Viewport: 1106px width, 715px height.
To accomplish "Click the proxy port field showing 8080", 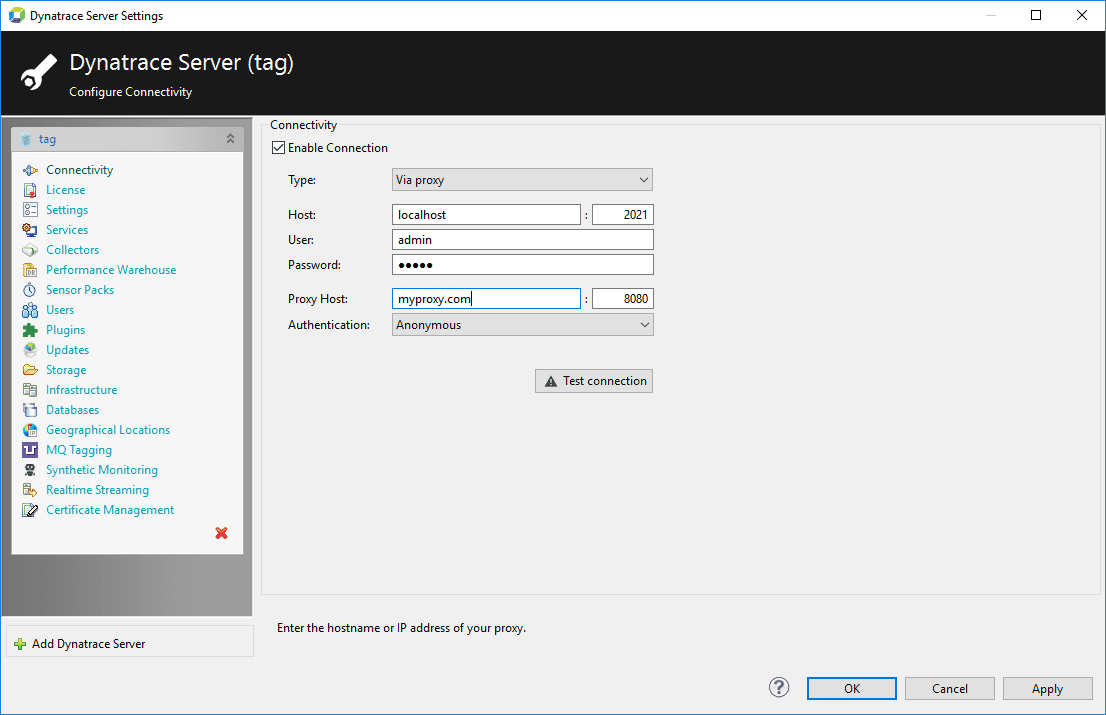I will point(623,298).
